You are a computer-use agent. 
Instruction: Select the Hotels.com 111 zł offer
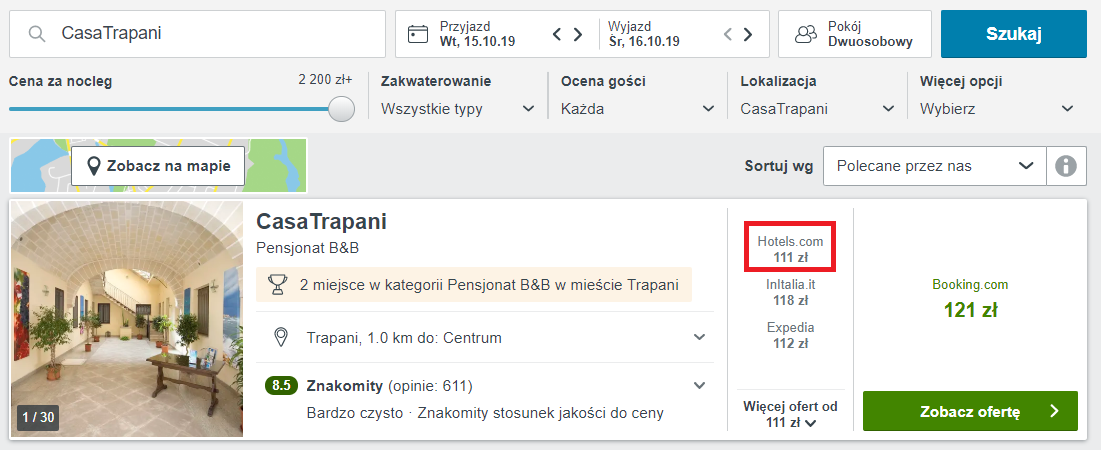(x=790, y=249)
